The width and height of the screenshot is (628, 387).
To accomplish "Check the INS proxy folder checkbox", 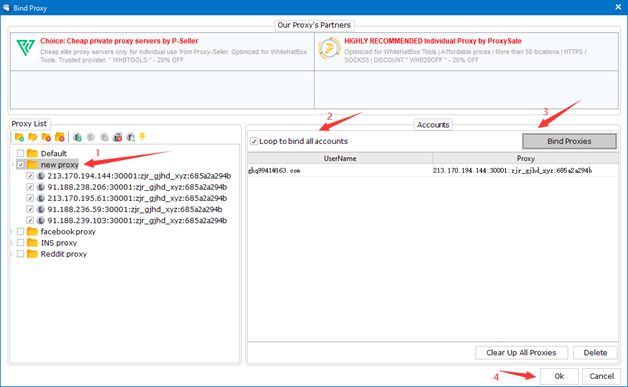I will tap(20, 243).
